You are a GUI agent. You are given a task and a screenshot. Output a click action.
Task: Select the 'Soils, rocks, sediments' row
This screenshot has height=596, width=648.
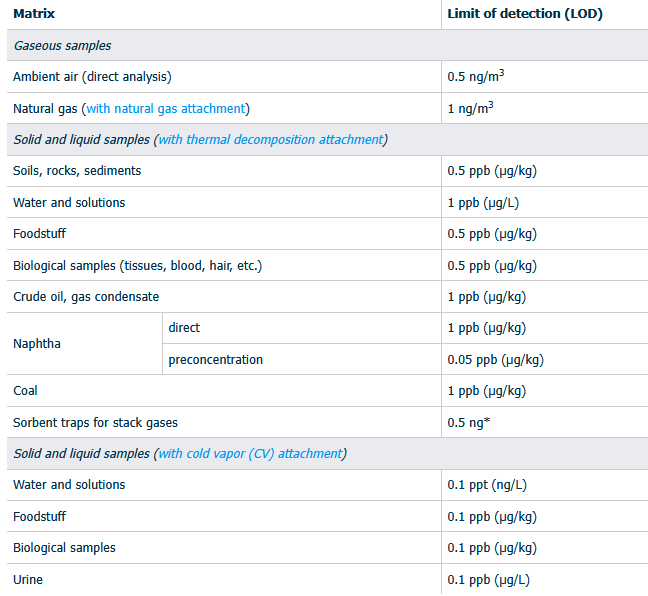click(x=77, y=171)
